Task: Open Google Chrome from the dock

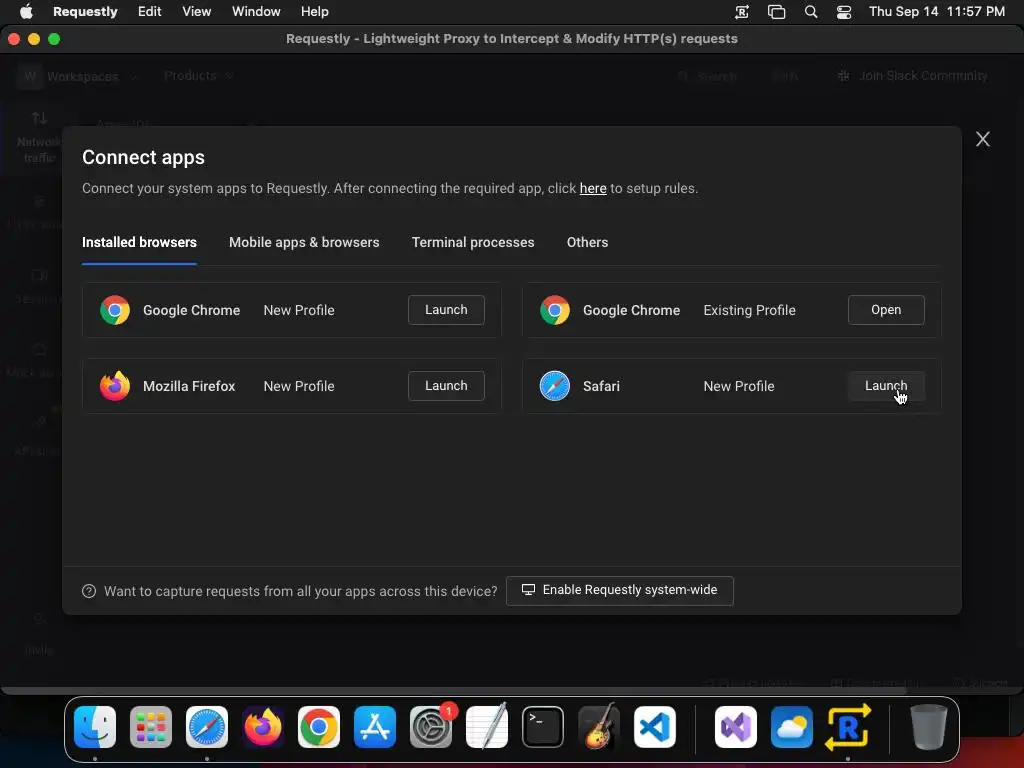Action: point(319,727)
